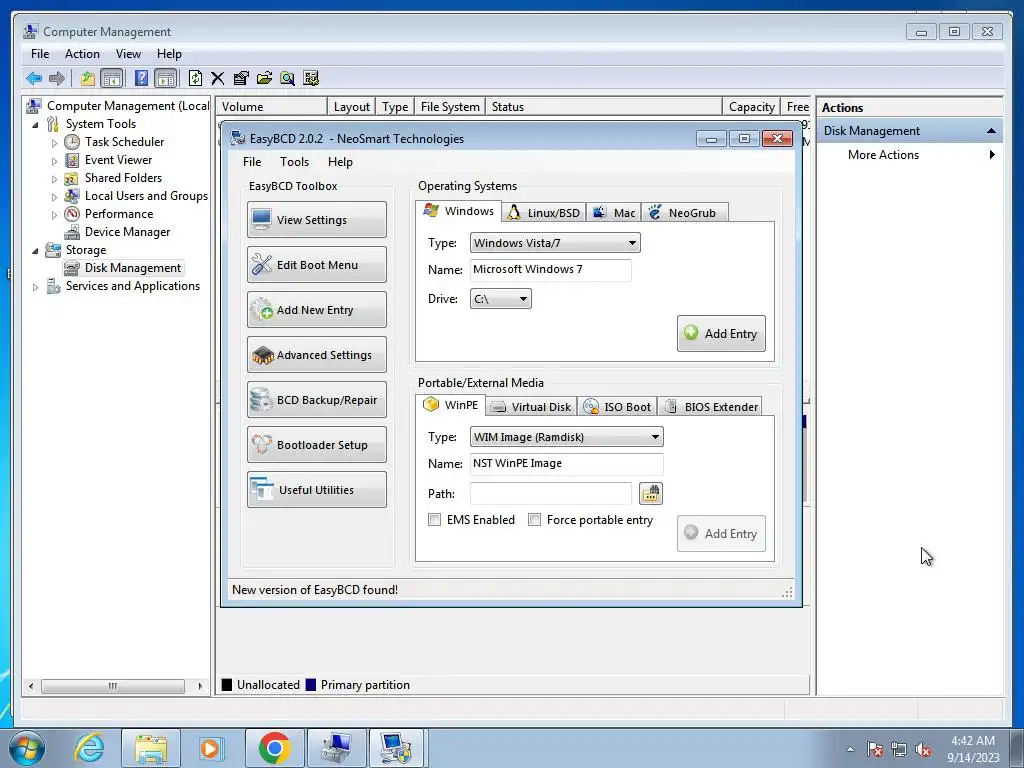
Task: Click the browse icon next to Path field
Action: 650,494
